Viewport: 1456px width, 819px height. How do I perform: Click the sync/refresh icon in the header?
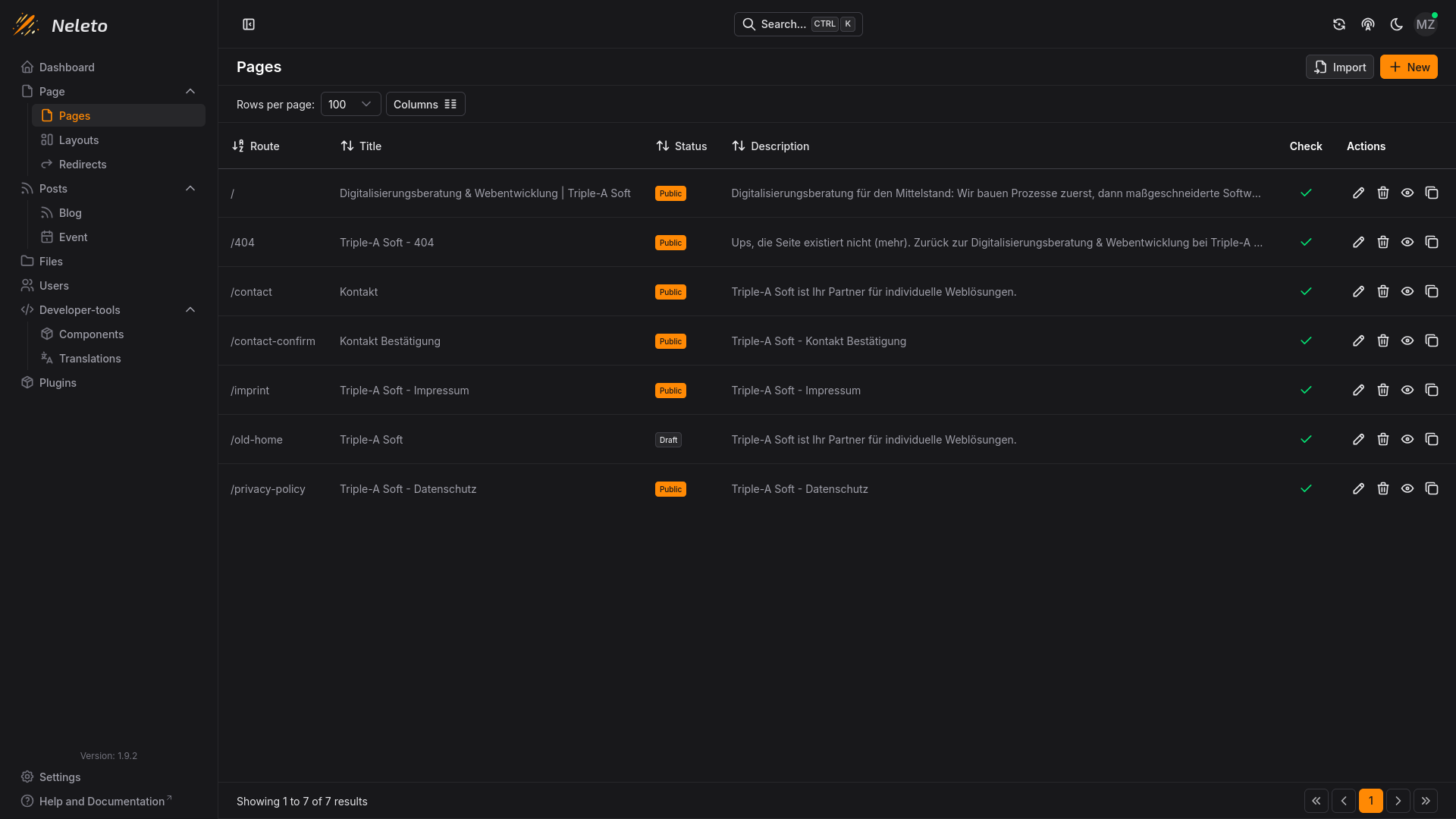1339,24
